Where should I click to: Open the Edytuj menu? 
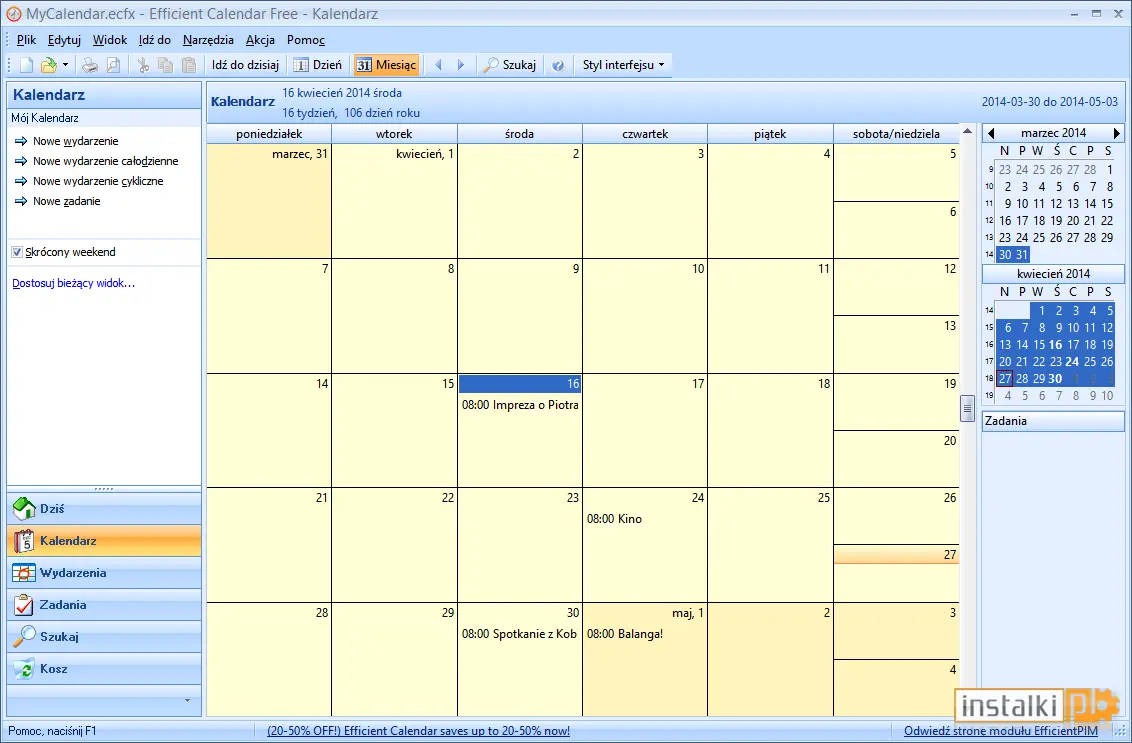64,40
